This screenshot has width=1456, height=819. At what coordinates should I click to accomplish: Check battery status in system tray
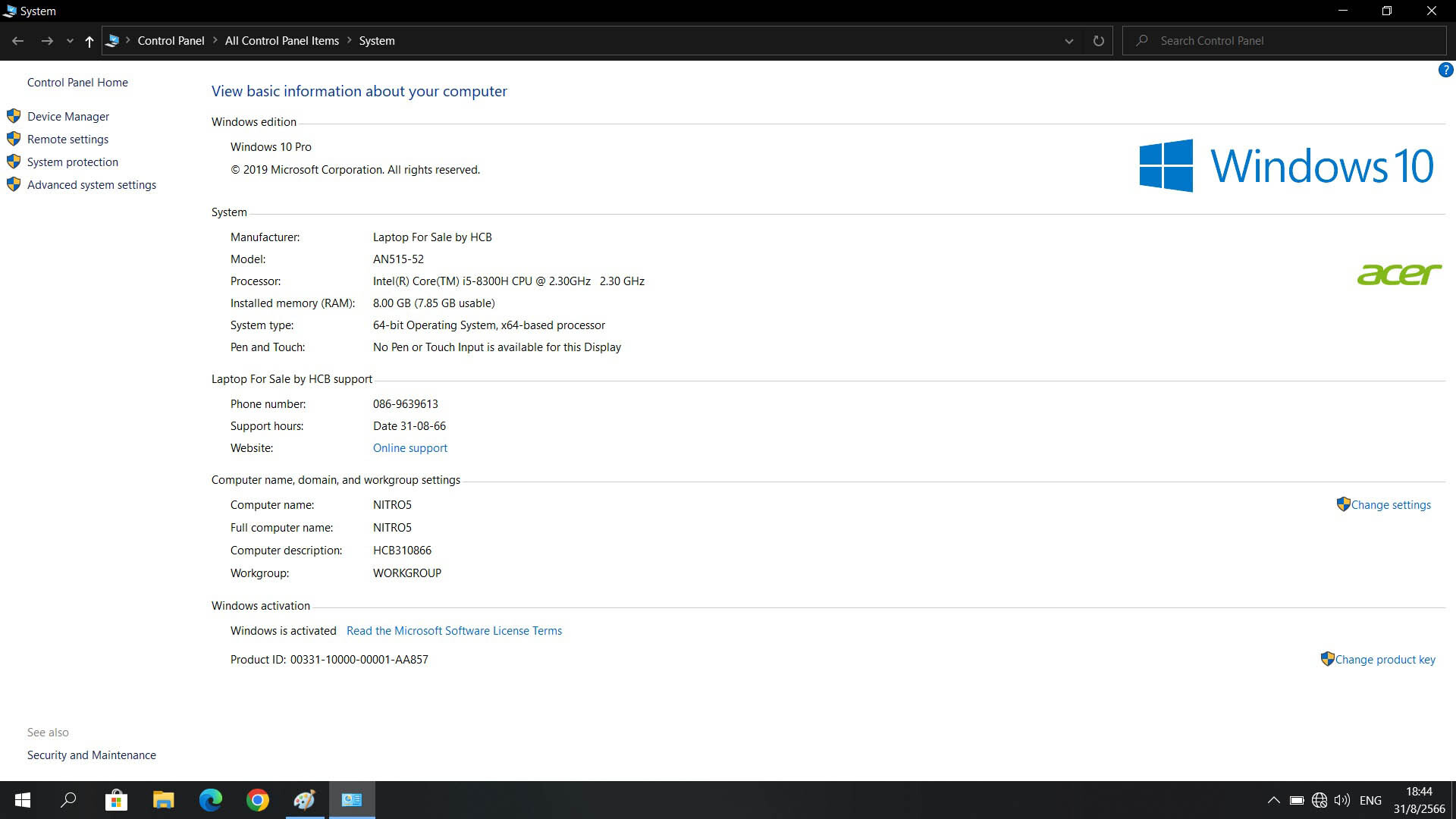tap(1297, 800)
